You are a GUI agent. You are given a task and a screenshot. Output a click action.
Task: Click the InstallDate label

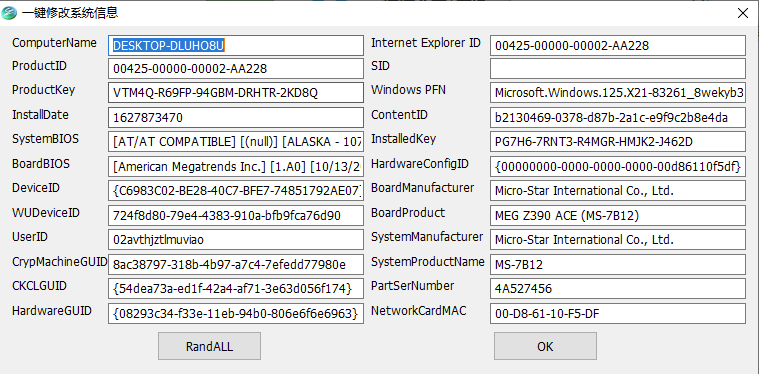tap(40, 115)
